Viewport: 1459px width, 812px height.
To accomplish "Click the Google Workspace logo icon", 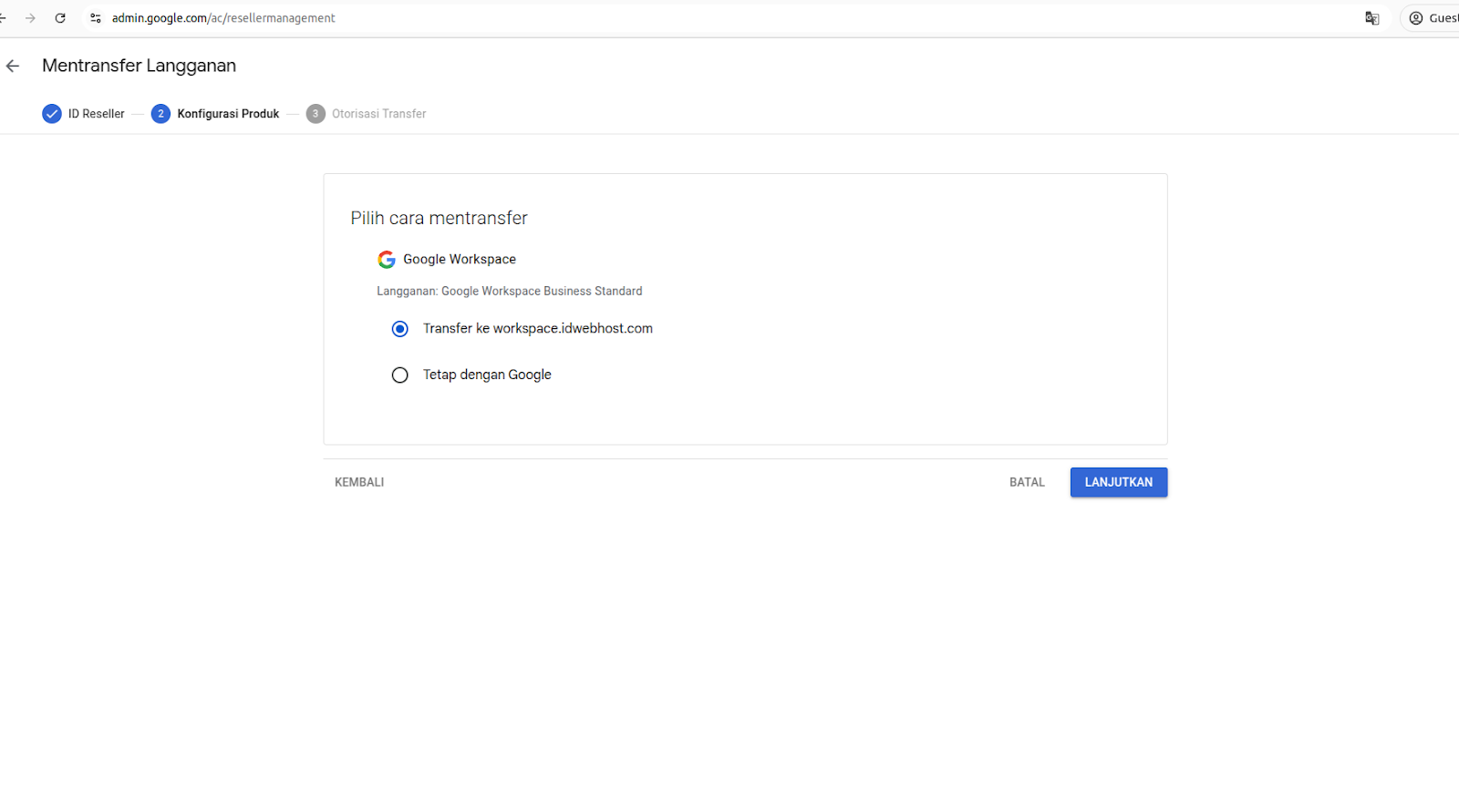I will click(386, 259).
